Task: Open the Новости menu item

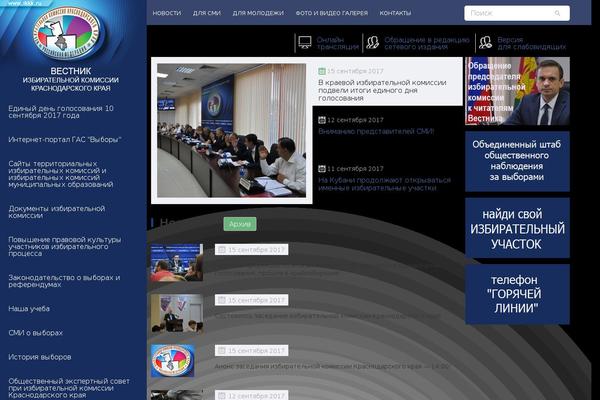Action: coord(167,13)
